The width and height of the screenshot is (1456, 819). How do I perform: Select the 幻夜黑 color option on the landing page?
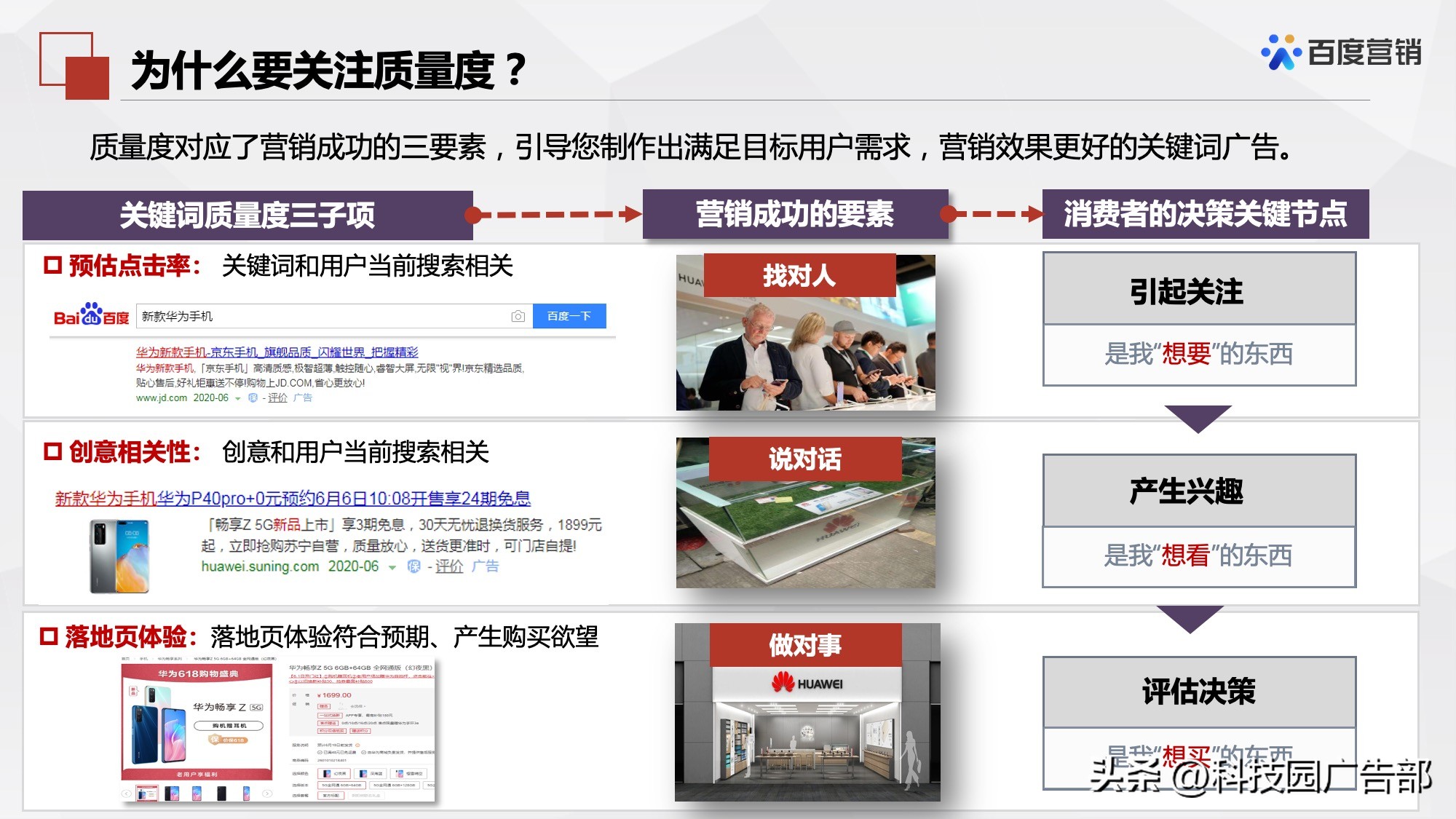click(334, 773)
